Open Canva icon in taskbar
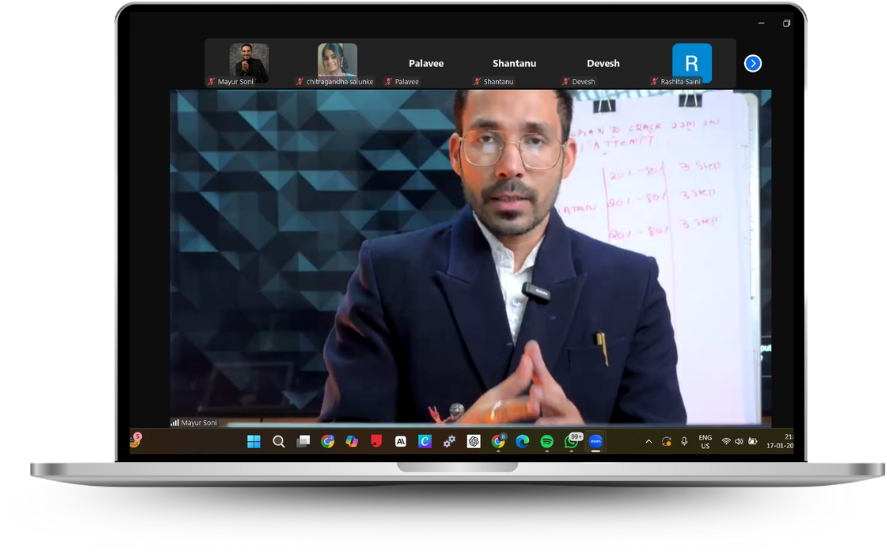The width and height of the screenshot is (887, 560). [425, 441]
